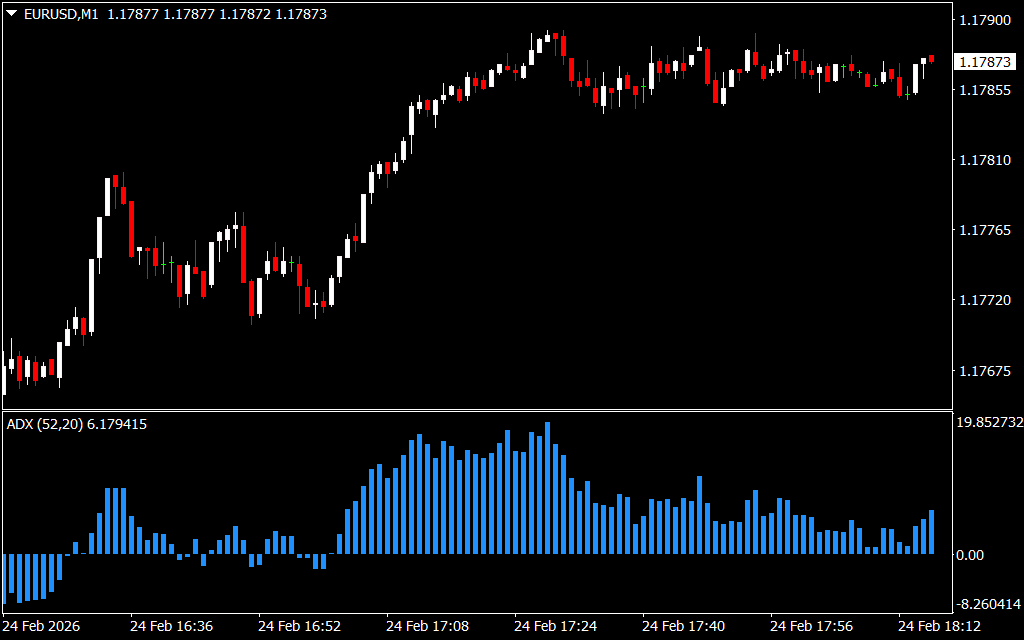Click the triangle arrow beside EURUSD,M1
Viewport: 1024px width, 640px height.
pyautogui.click(x=11, y=15)
